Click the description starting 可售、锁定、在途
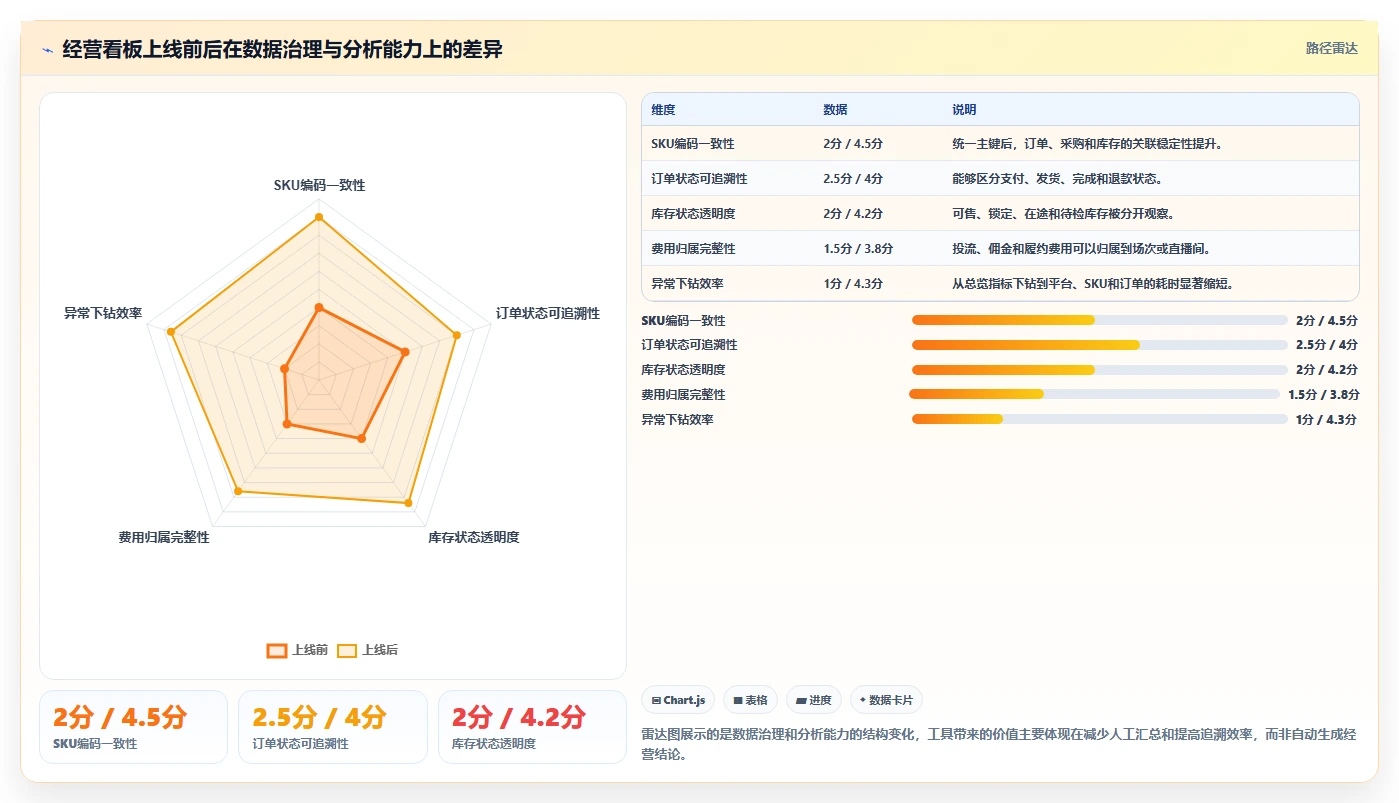Viewport: 1399px width, 803px height. 1063,214
